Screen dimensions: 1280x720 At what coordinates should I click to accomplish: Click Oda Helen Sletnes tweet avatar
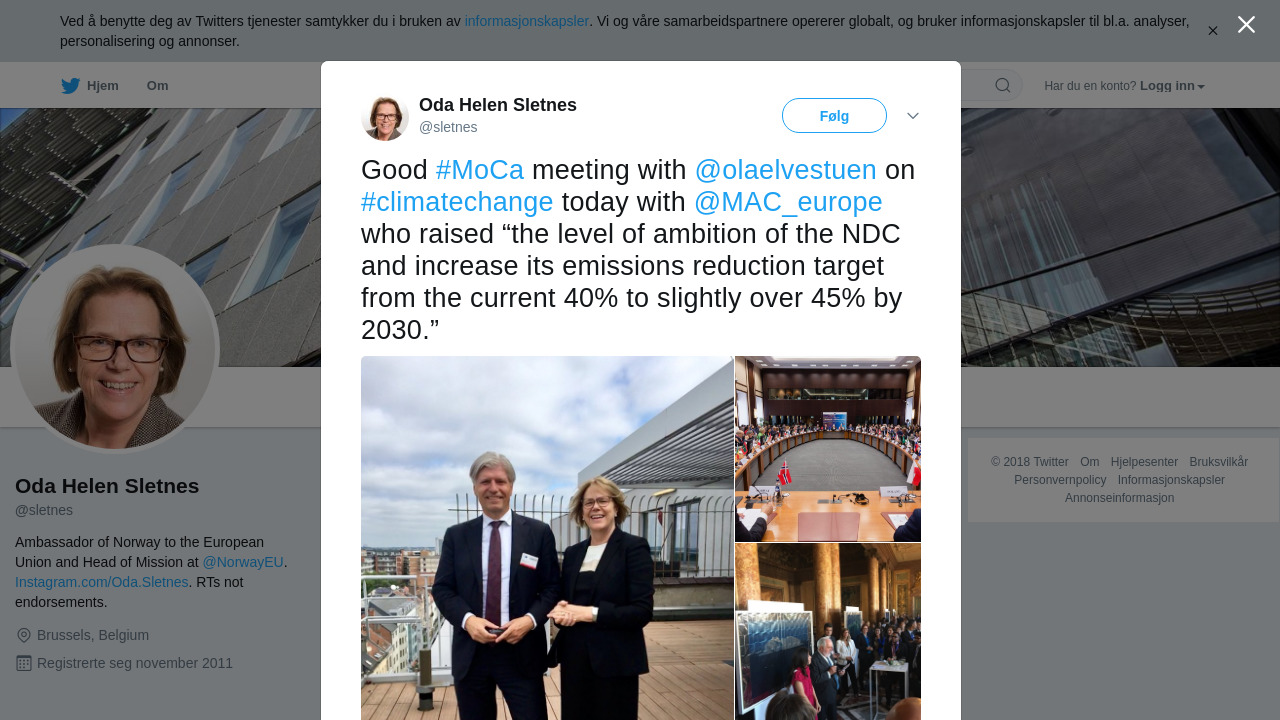[385, 117]
